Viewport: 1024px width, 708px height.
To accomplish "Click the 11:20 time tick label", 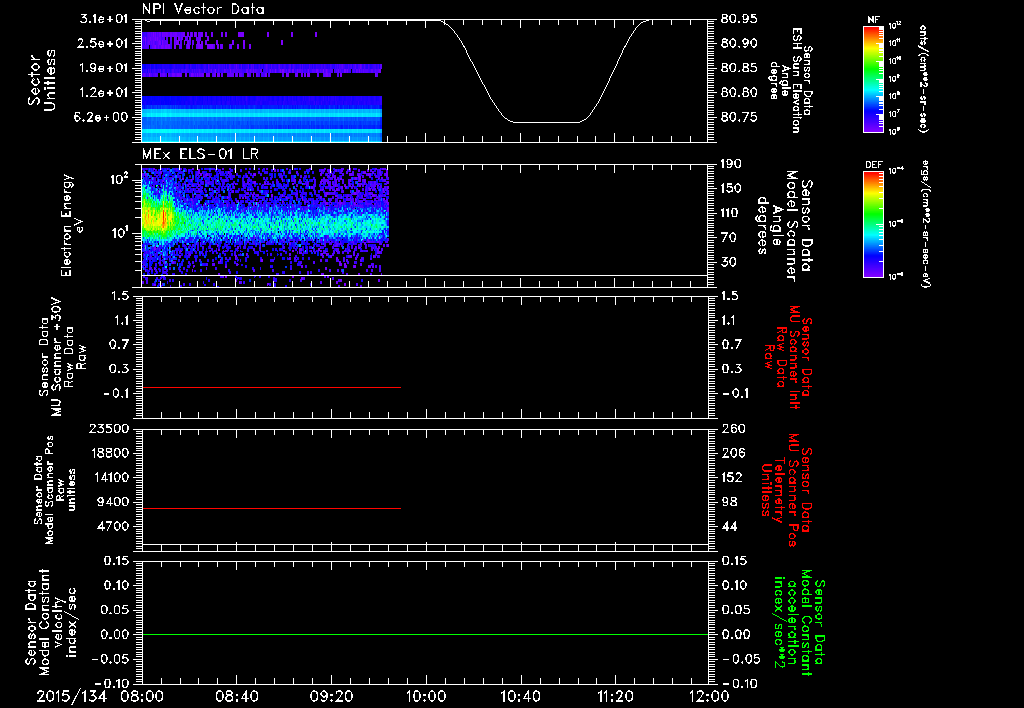I will [x=614, y=696].
